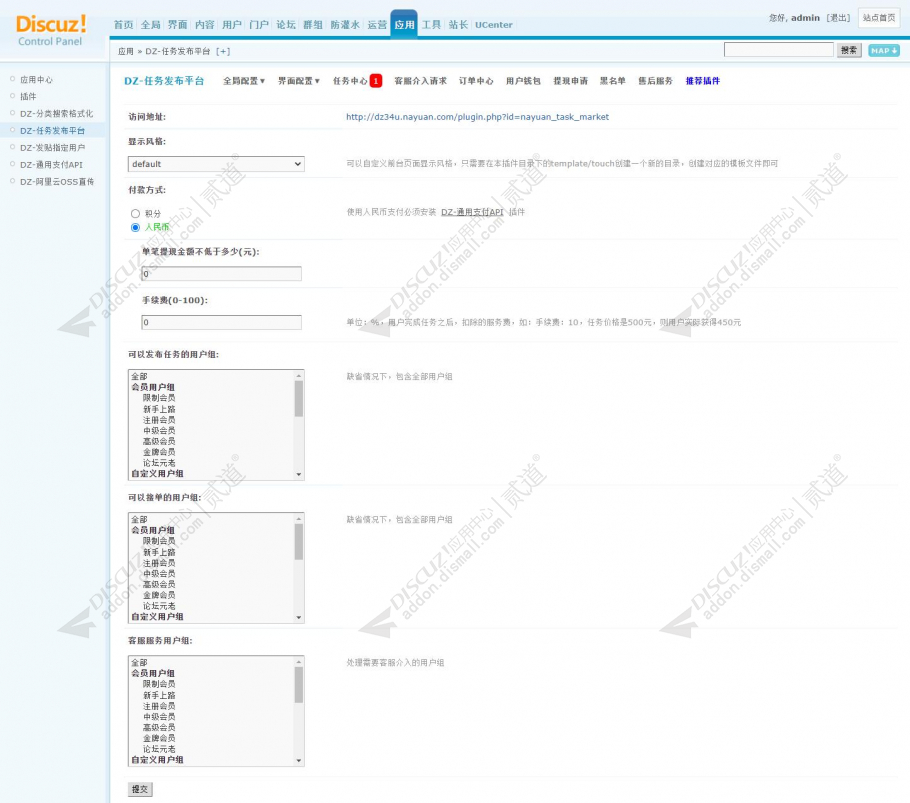Switch to the 客服介入请求 tab
Screen dimensions: 910x803
tap(420, 81)
